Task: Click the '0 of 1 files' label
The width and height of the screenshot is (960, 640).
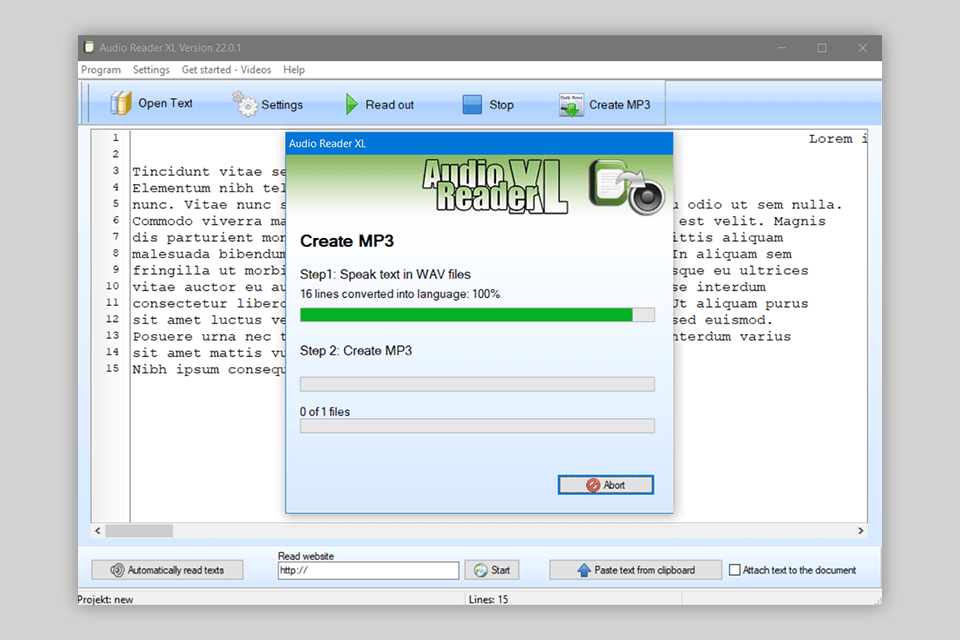Action: 324,412
